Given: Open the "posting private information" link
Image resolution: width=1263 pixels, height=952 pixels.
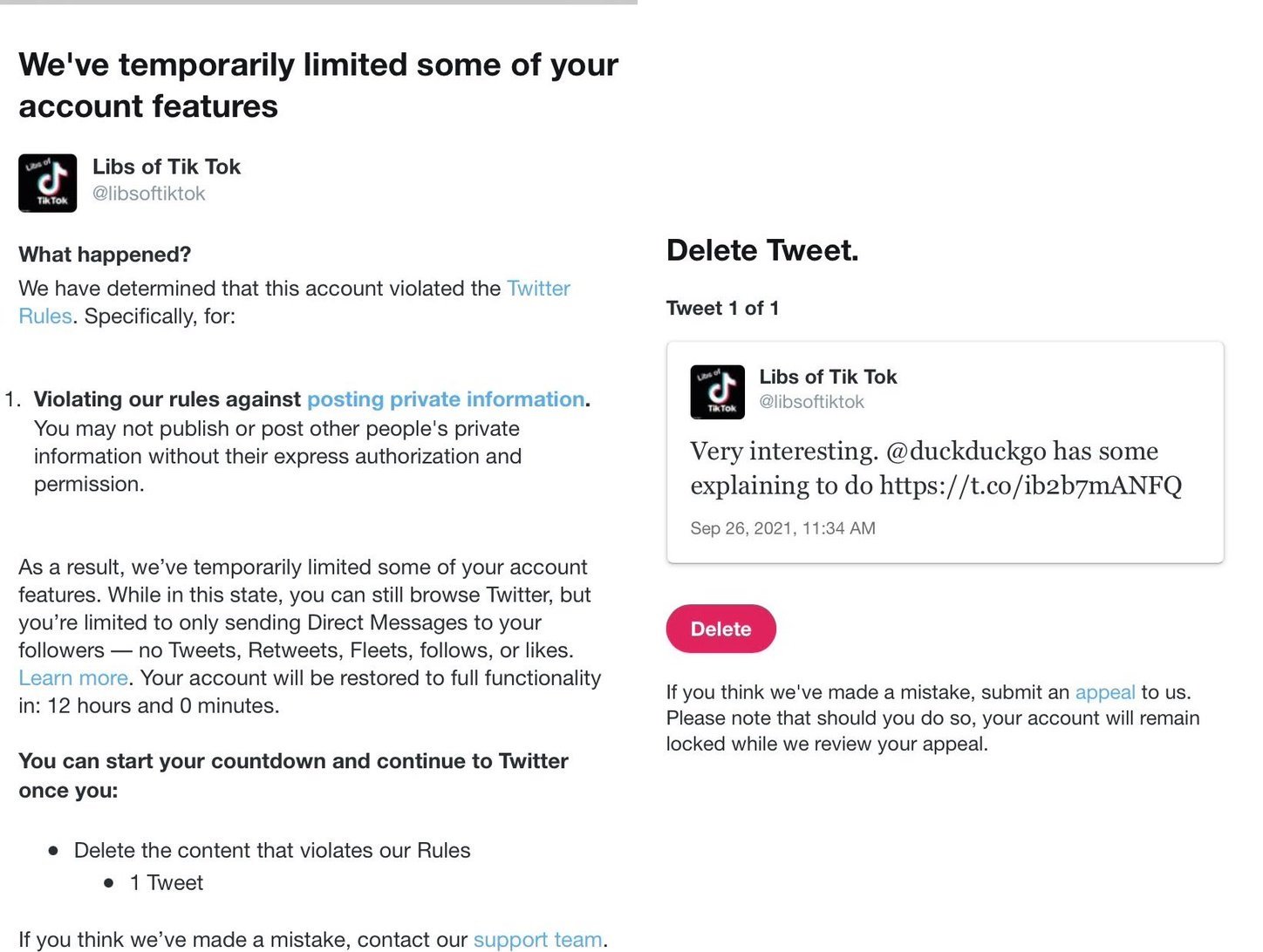Looking at the screenshot, I should click(x=445, y=399).
